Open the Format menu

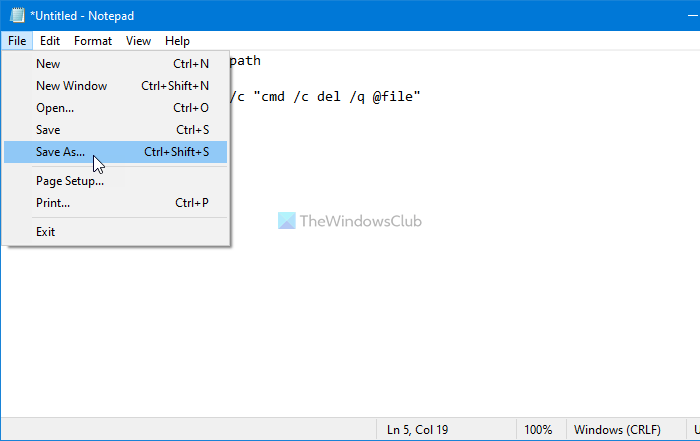(93, 41)
